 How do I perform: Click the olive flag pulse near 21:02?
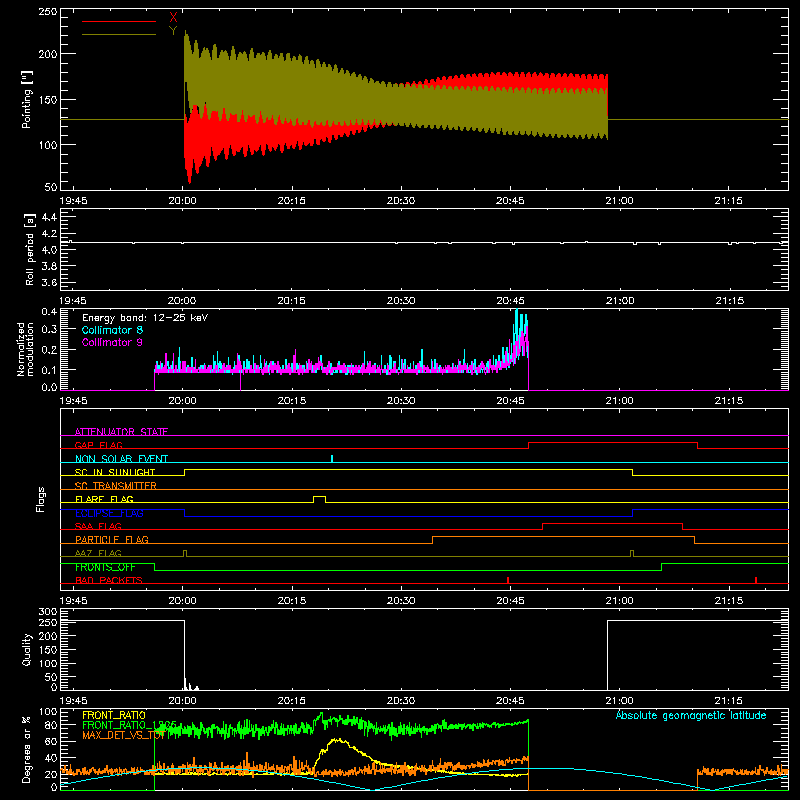pos(632,553)
